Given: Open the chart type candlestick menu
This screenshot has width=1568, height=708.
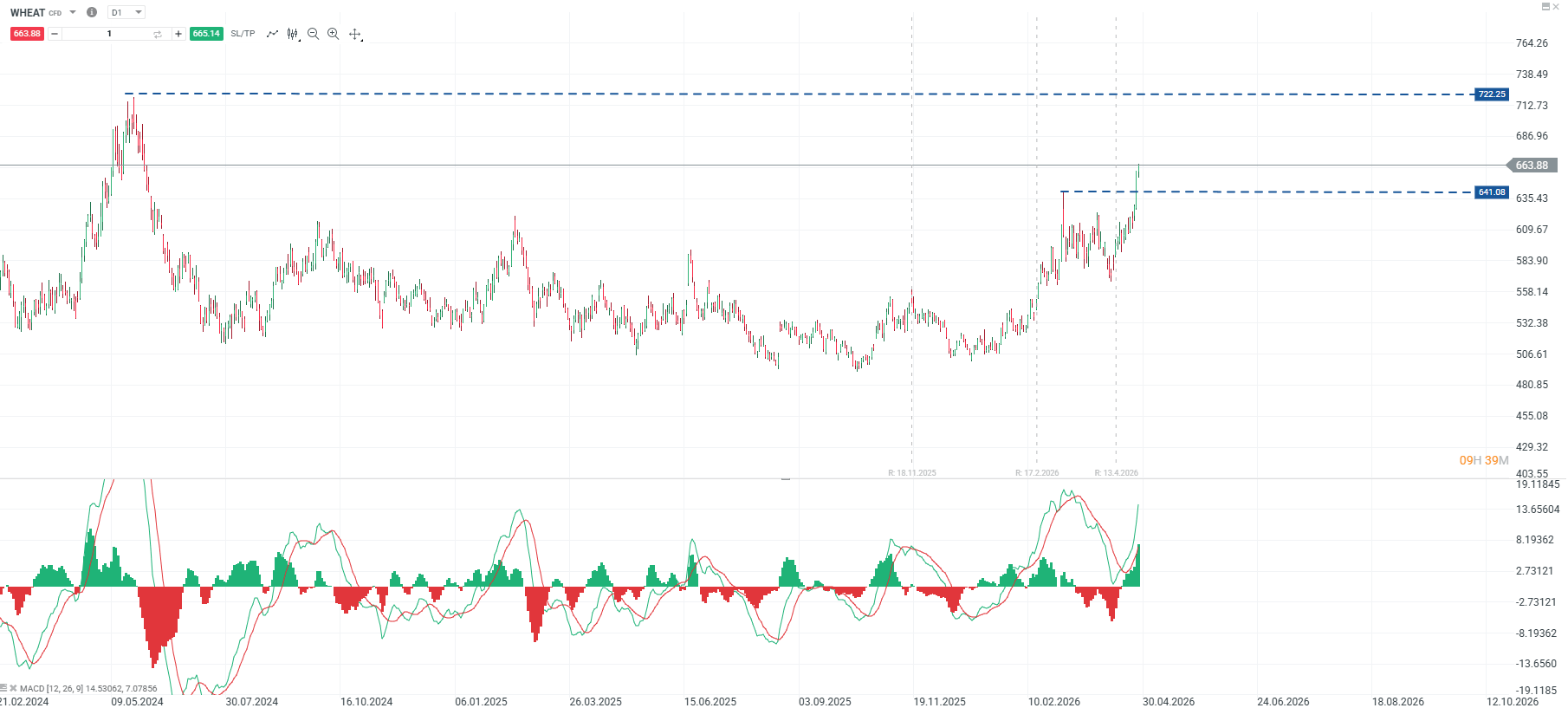Looking at the screenshot, I should click(293, 34).
